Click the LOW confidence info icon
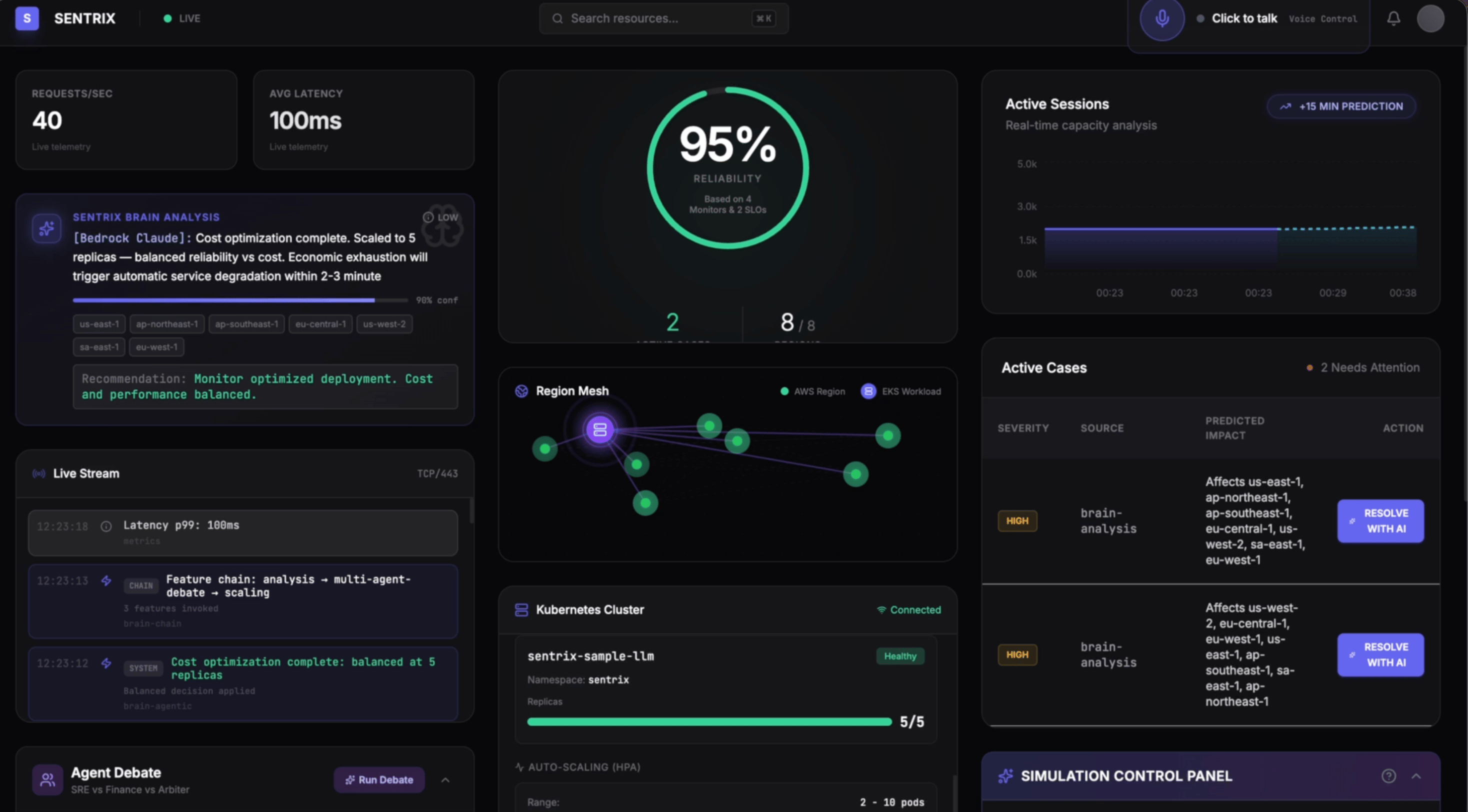 click(428, 217)
